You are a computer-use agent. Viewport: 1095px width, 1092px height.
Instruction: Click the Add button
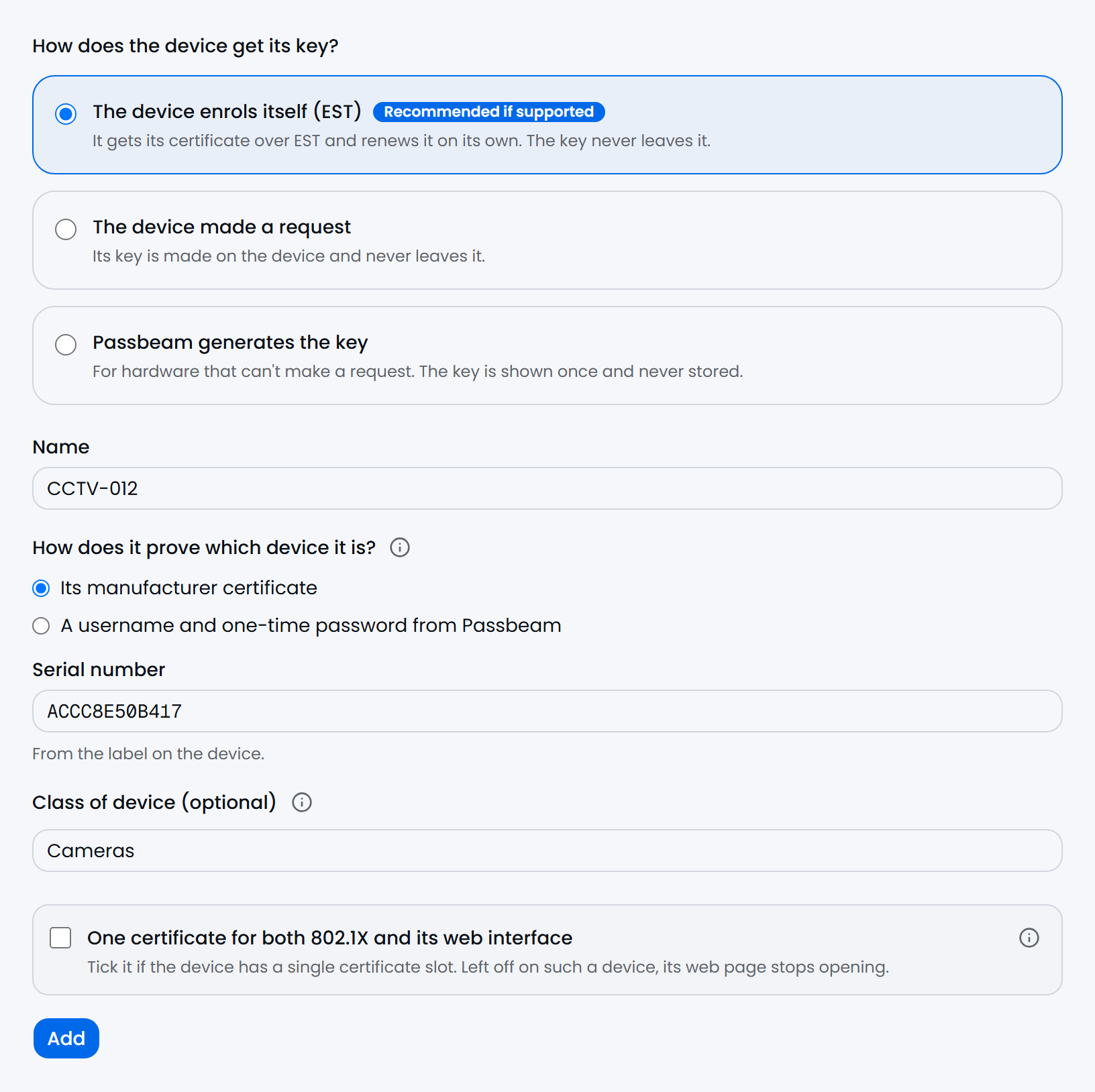point(66,1038)
